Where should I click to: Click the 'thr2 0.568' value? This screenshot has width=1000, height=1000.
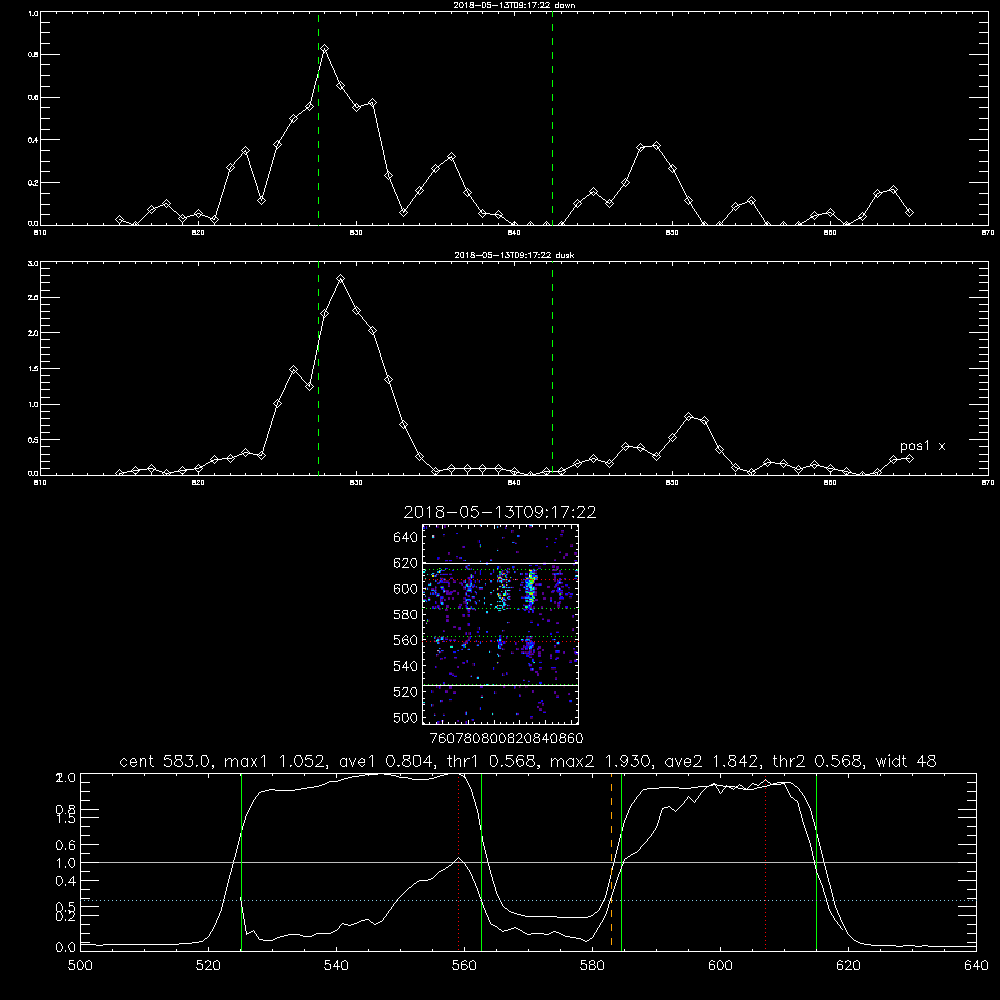coord(818,761)
